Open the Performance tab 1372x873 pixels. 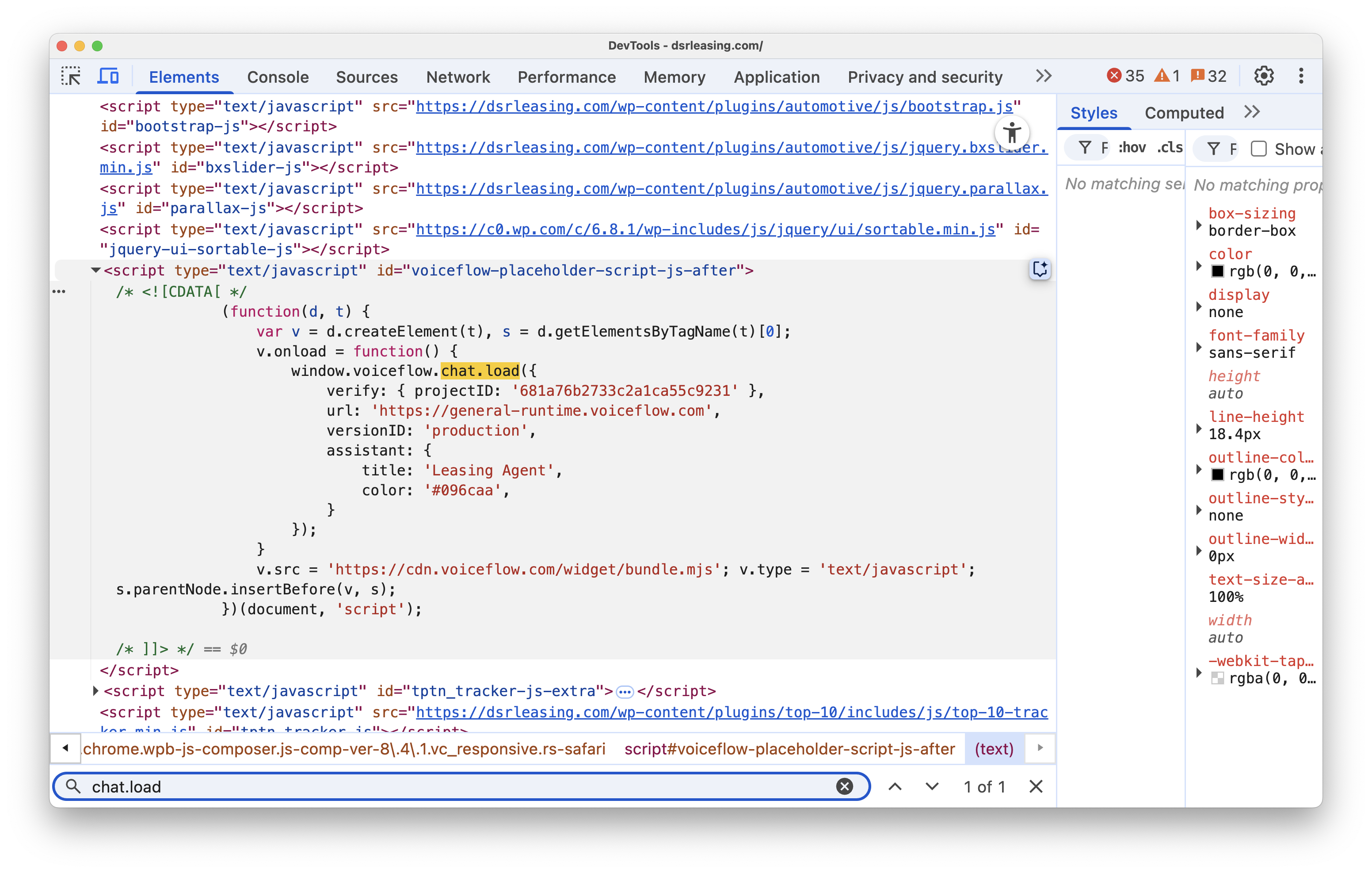(566, 77)
